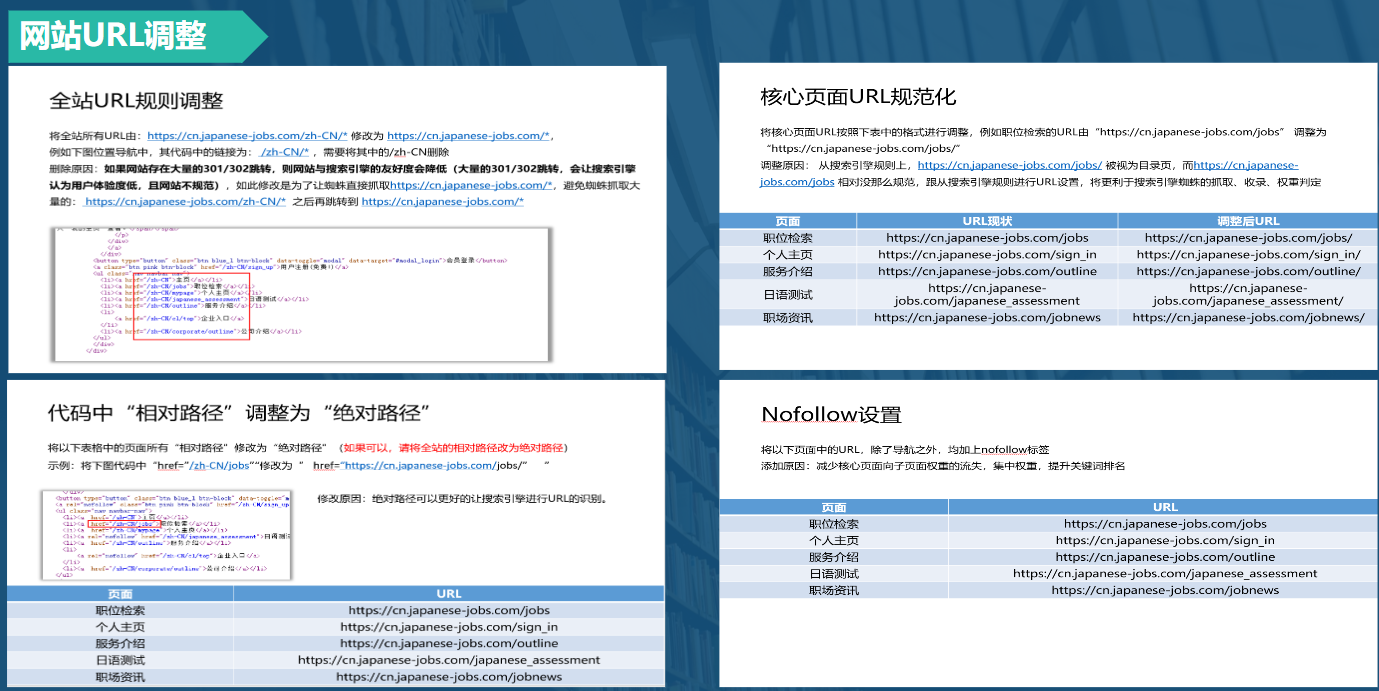Select 个人主页 in the 核心页面URL规范化 table
Viewport: 1379px width, 691px height.
point(787,254)
